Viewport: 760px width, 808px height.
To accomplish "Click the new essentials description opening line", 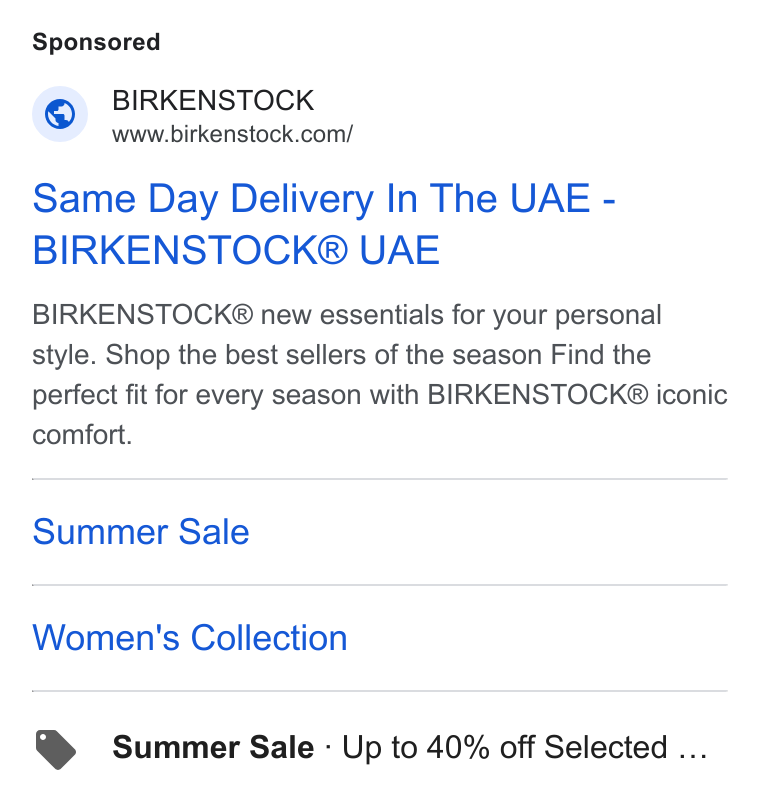I will pyautogui.click(x=347, y=315).
